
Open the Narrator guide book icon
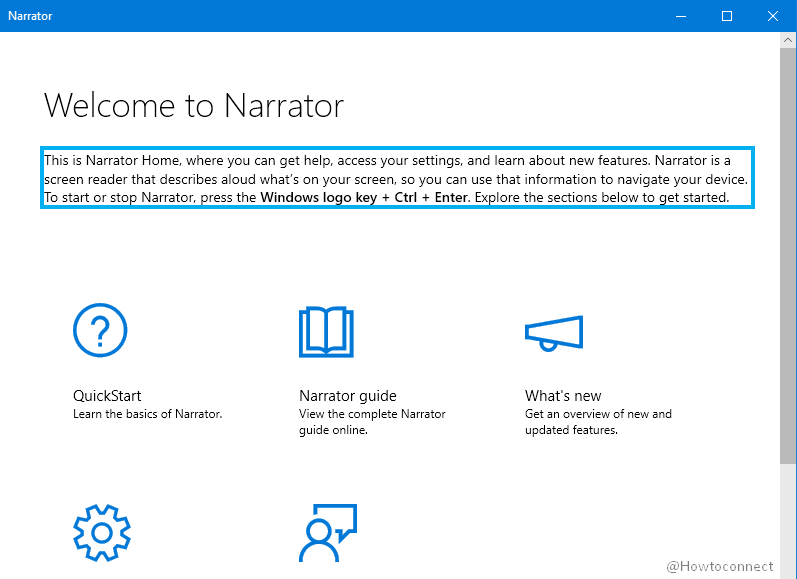(x=326, y=331)
